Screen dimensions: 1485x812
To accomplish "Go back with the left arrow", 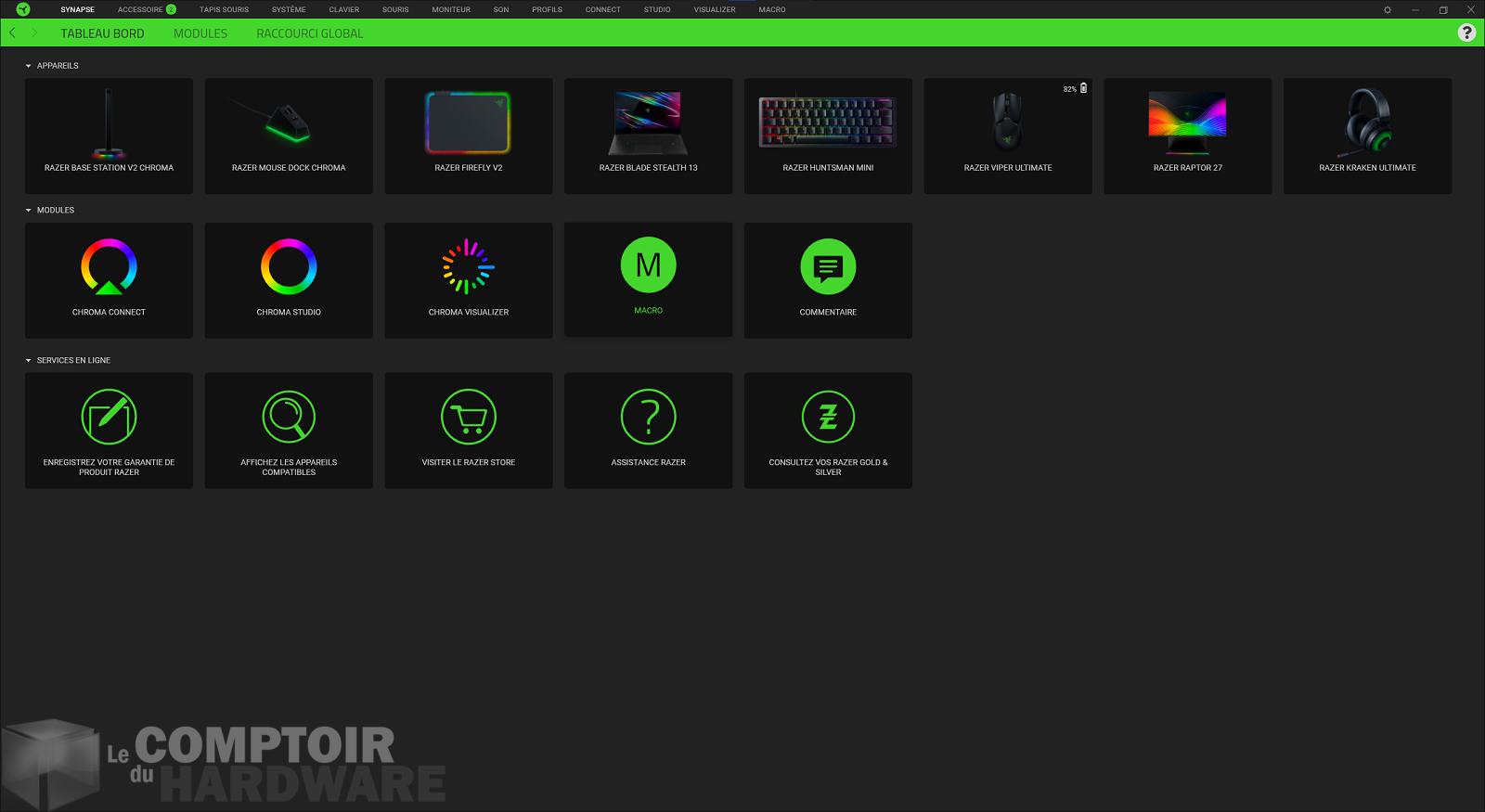I will click(12, 32).
